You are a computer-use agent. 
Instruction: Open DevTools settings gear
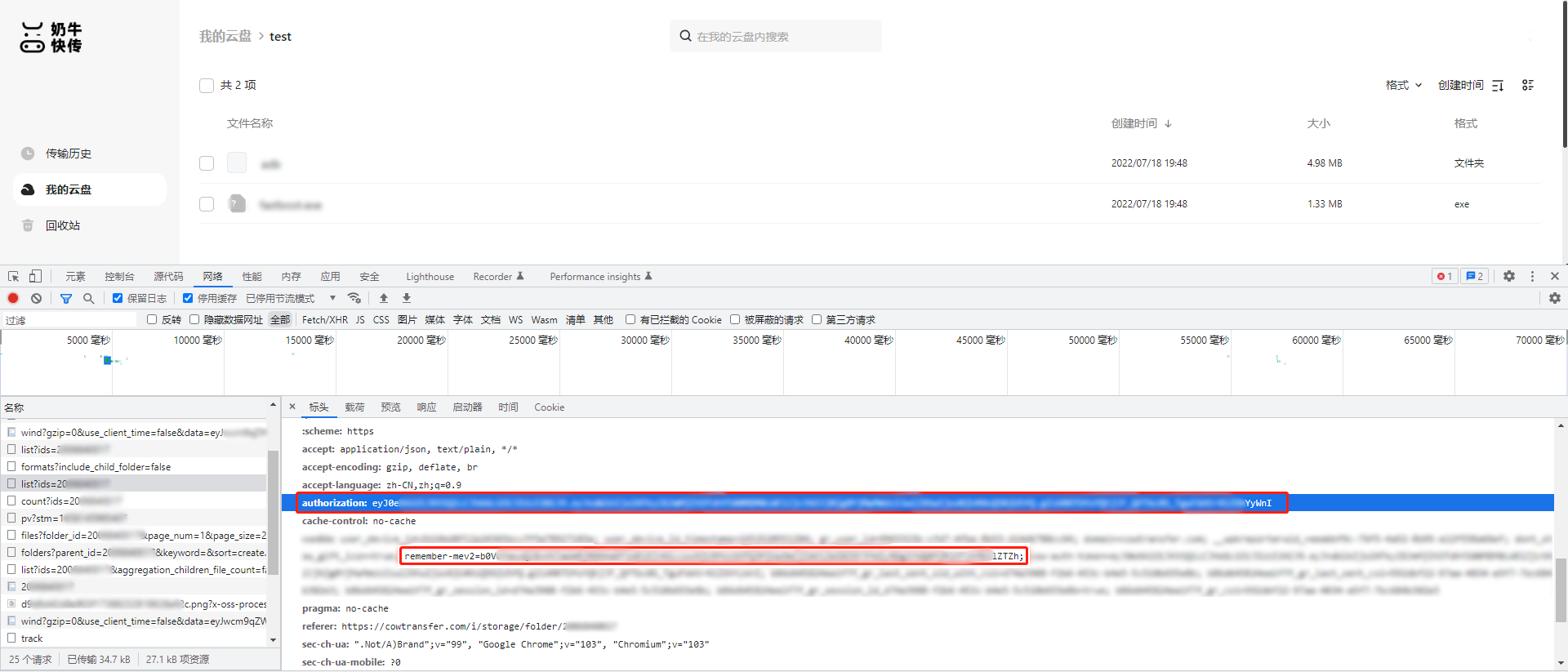1509,277
